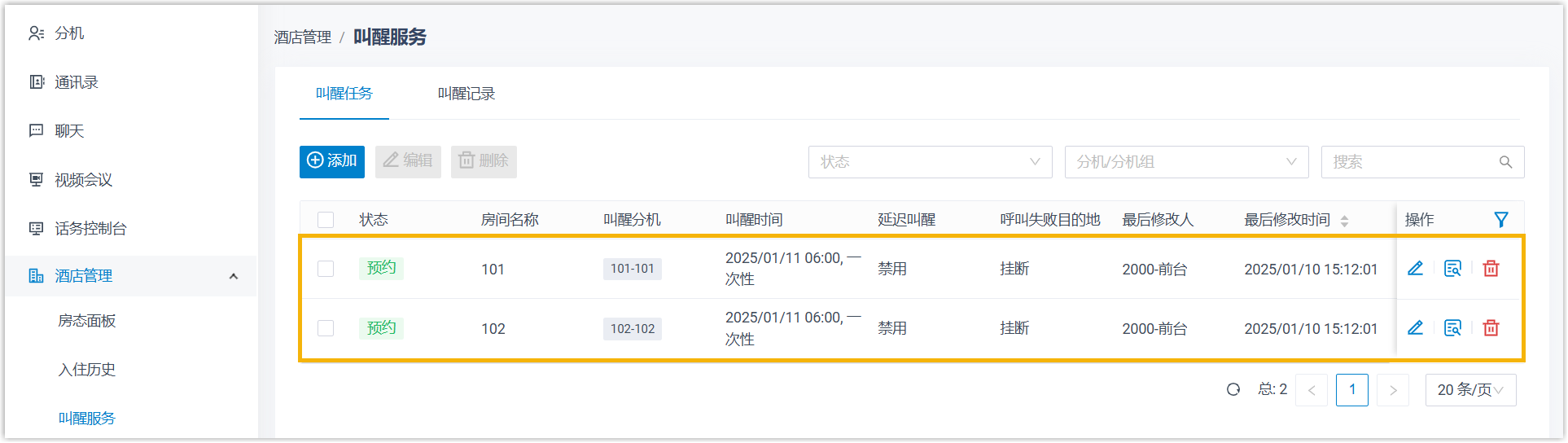Collapse the 酒店管理 sidebar section
1568x443 pixels.
[234, 276]
